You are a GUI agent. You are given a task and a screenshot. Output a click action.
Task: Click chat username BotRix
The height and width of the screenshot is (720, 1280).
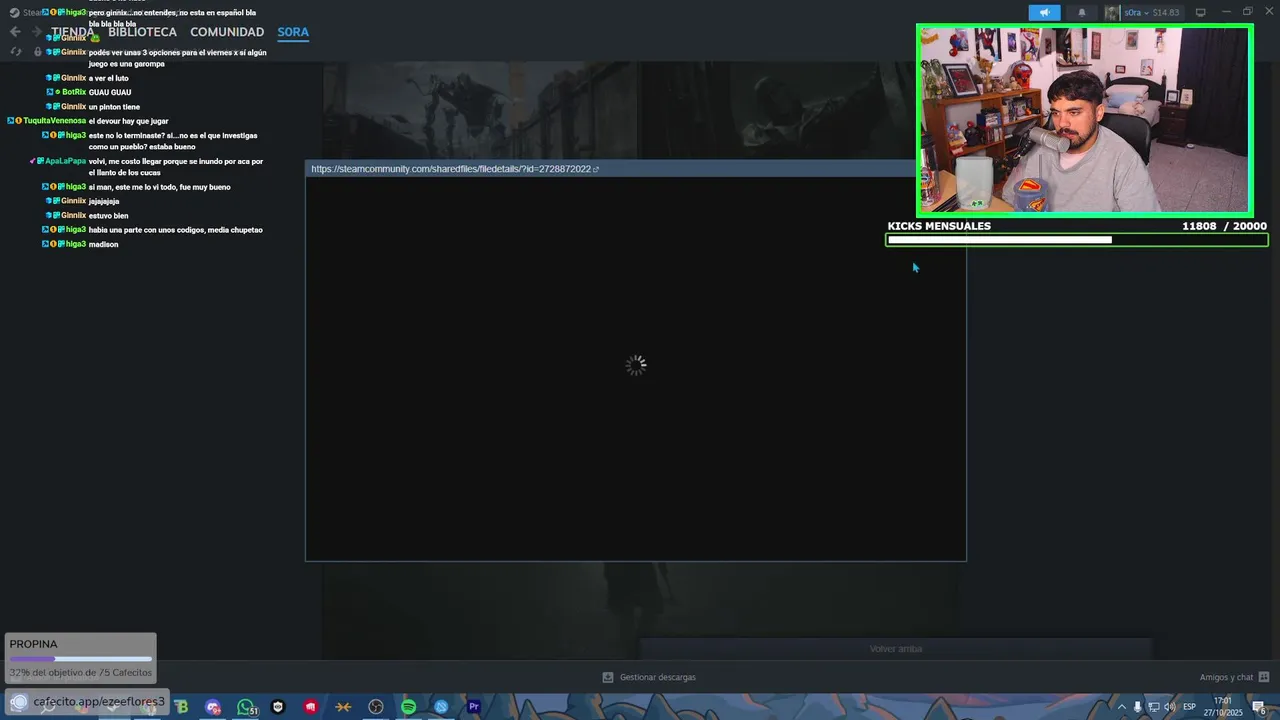tap(74, 92)
